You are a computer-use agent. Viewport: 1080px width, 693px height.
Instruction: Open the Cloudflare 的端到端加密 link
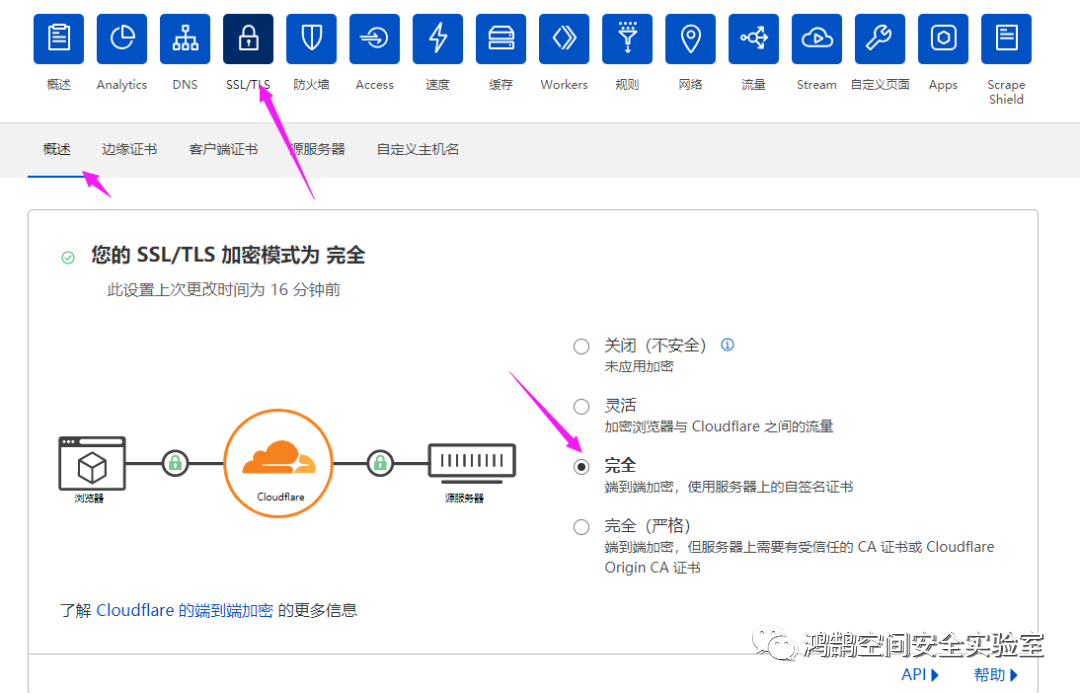185,610
